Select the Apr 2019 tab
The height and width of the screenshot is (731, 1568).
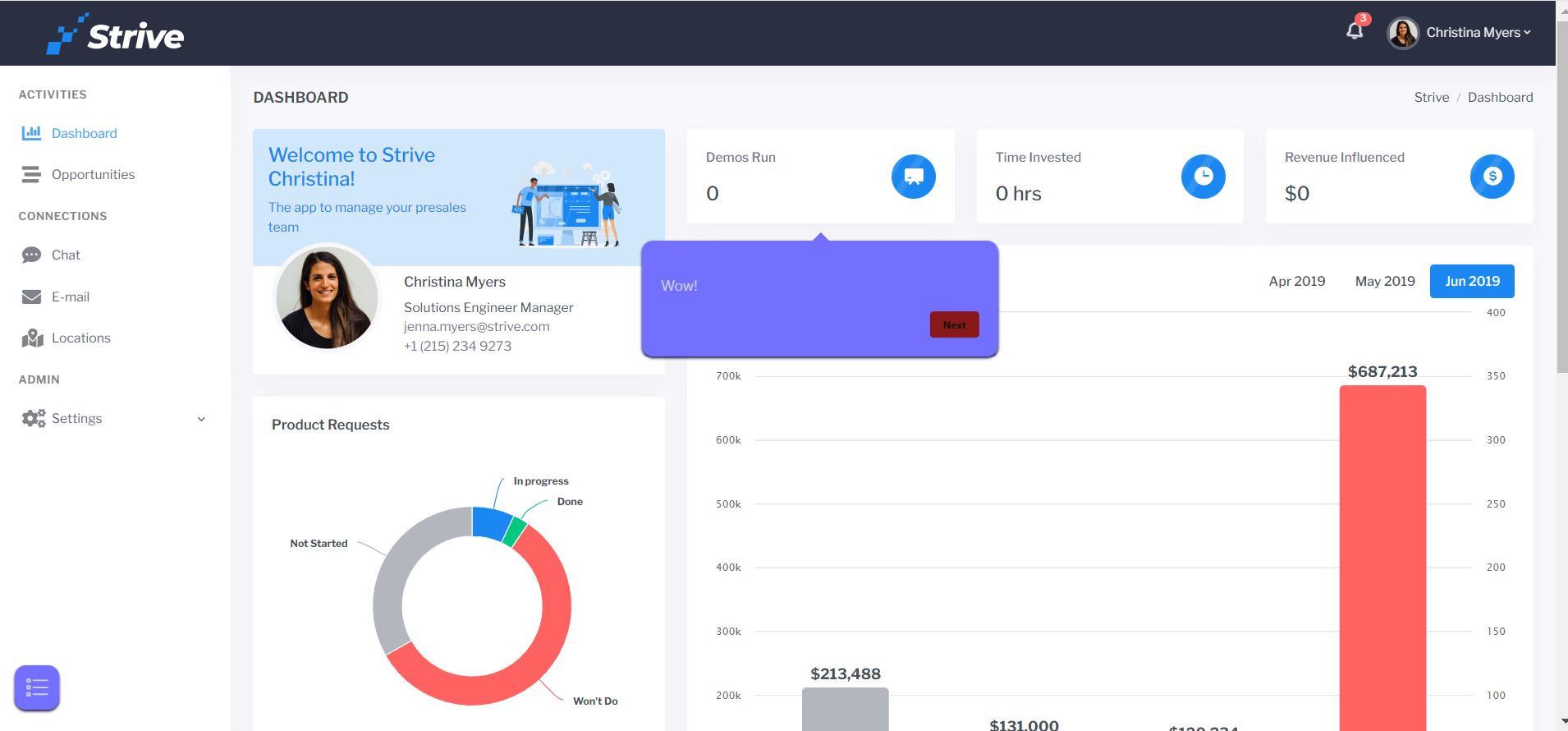coord(1297,281)
